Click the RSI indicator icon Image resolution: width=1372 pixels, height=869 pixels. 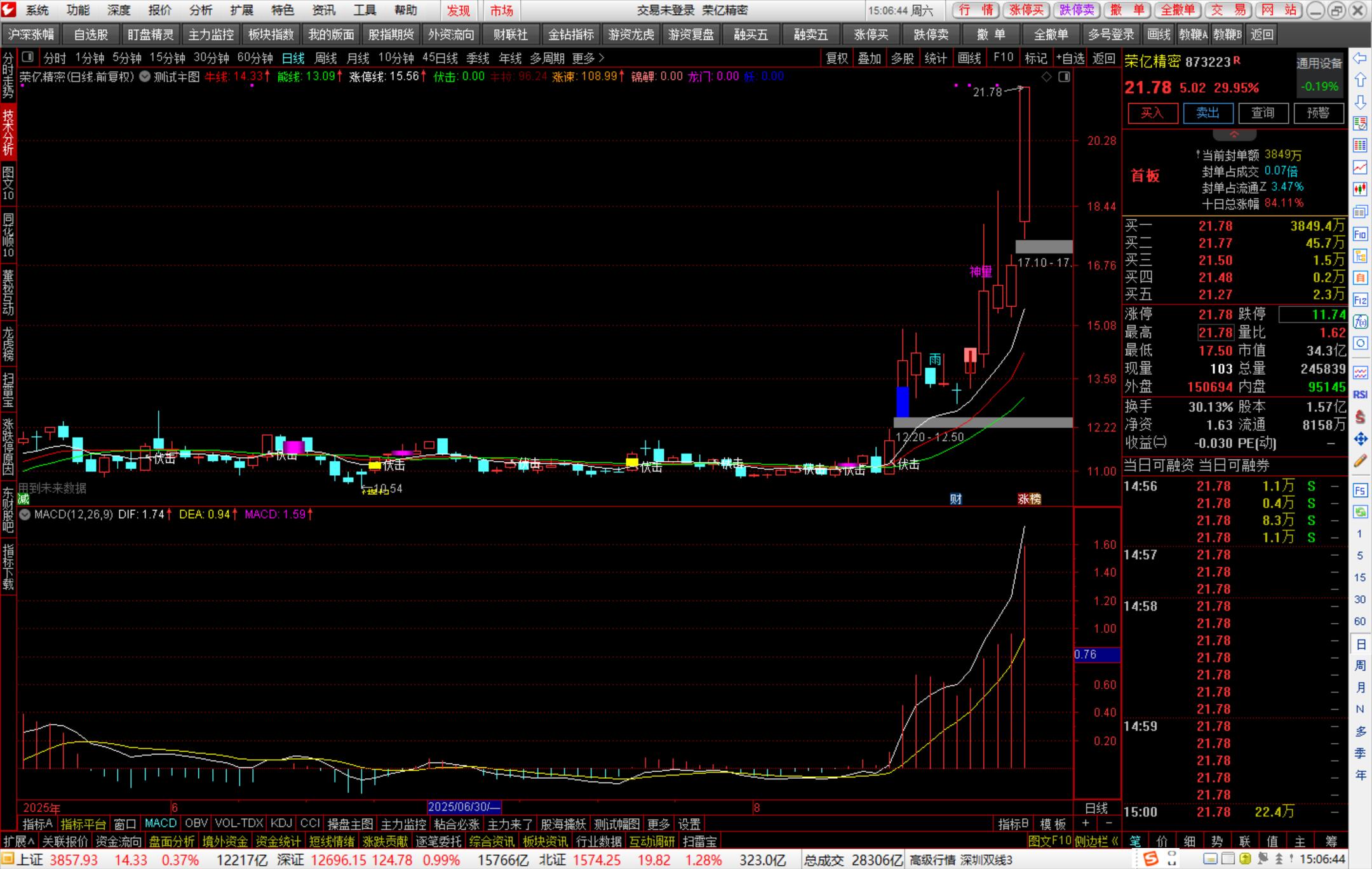pyautogui.click(x=1360, y=394)
